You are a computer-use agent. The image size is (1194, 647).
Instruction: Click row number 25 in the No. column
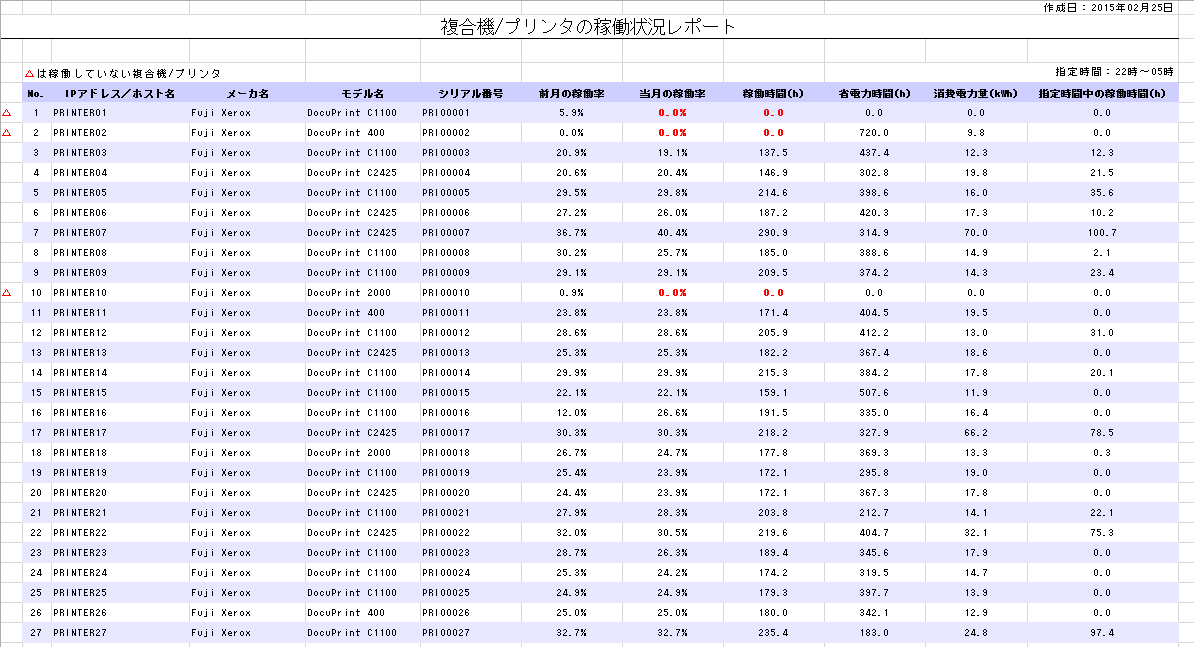pos(36,593)
